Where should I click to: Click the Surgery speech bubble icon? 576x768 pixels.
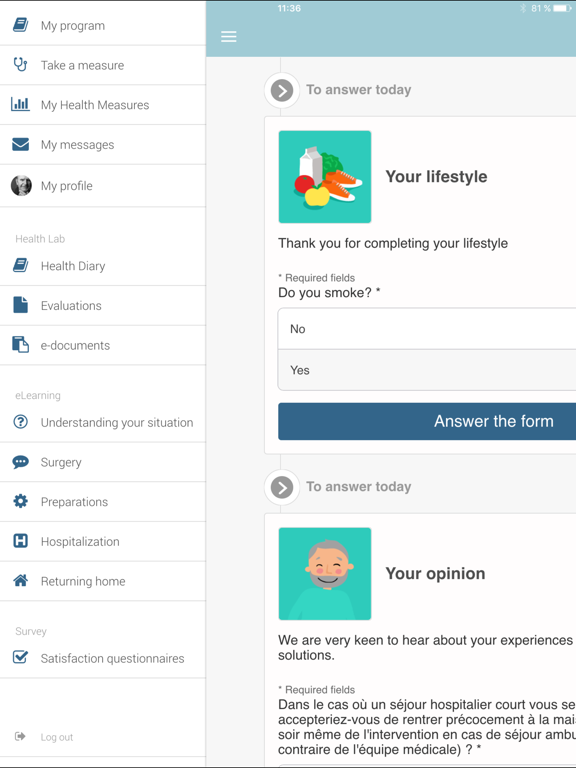click(x=20, y=462)
